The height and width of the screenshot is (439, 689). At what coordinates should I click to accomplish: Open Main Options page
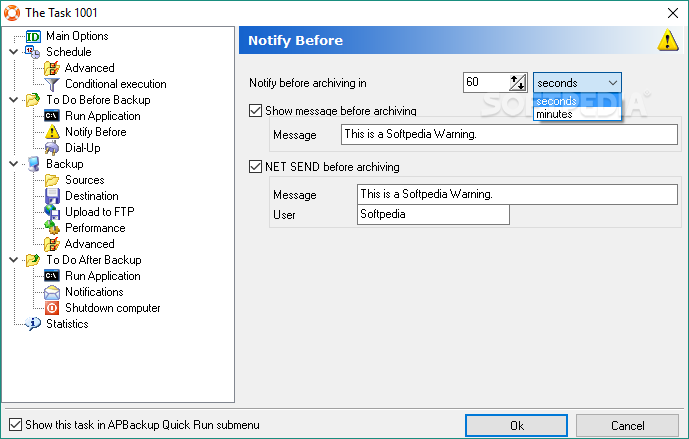(x=77, y=36)
